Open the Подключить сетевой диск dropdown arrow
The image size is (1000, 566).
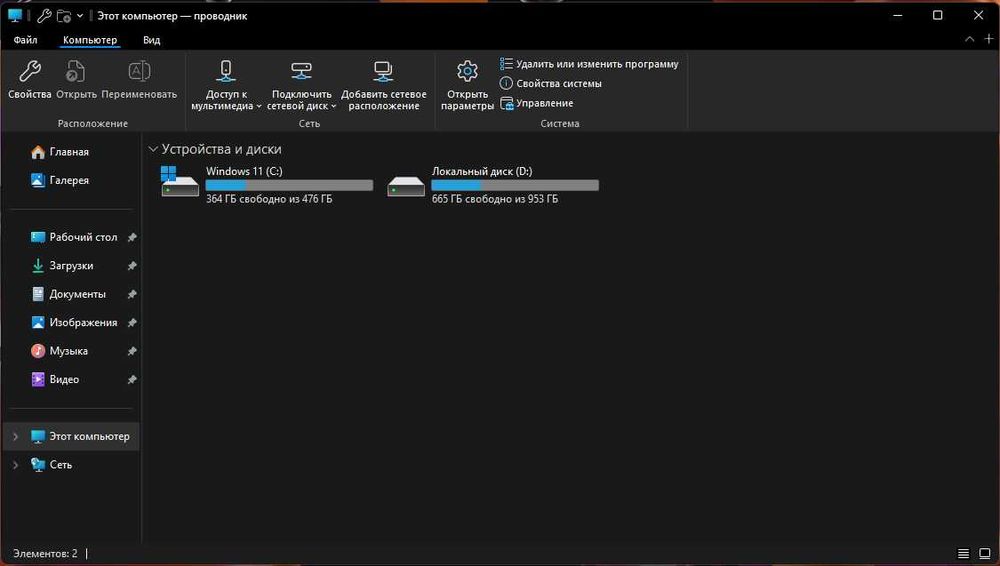tap(334, 107)
